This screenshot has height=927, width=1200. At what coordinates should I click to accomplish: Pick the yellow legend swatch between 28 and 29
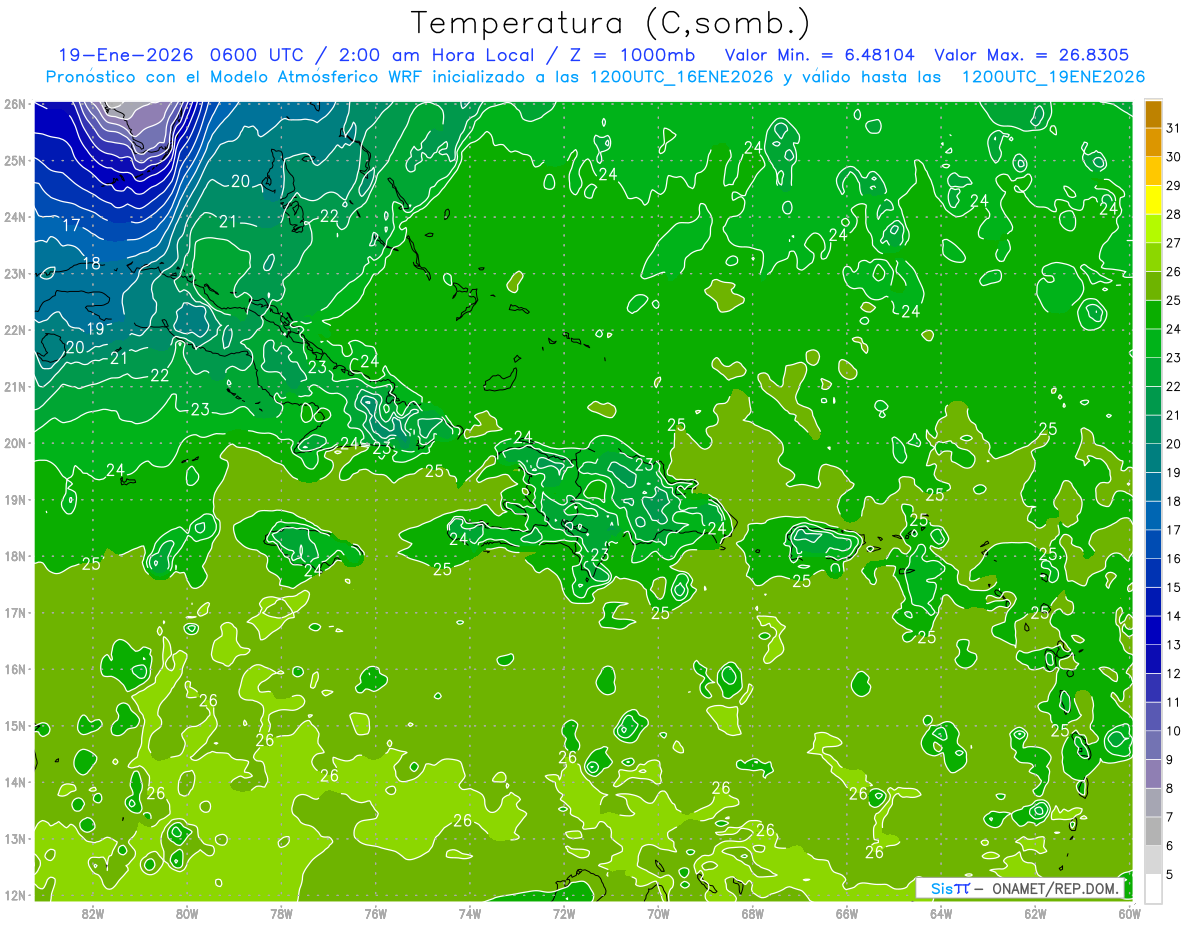[1153, 200]
